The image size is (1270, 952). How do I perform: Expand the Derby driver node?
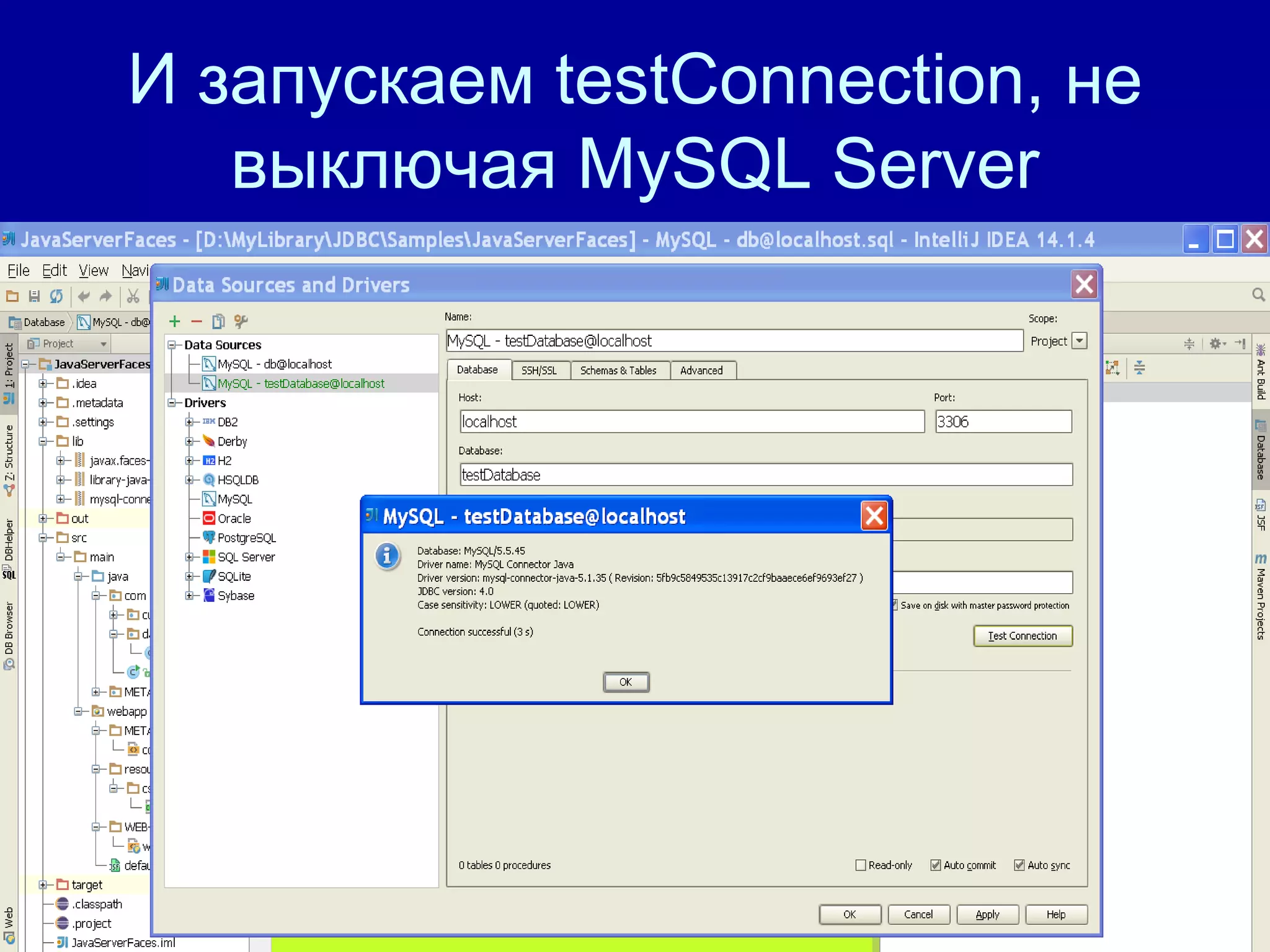point(189,441)
